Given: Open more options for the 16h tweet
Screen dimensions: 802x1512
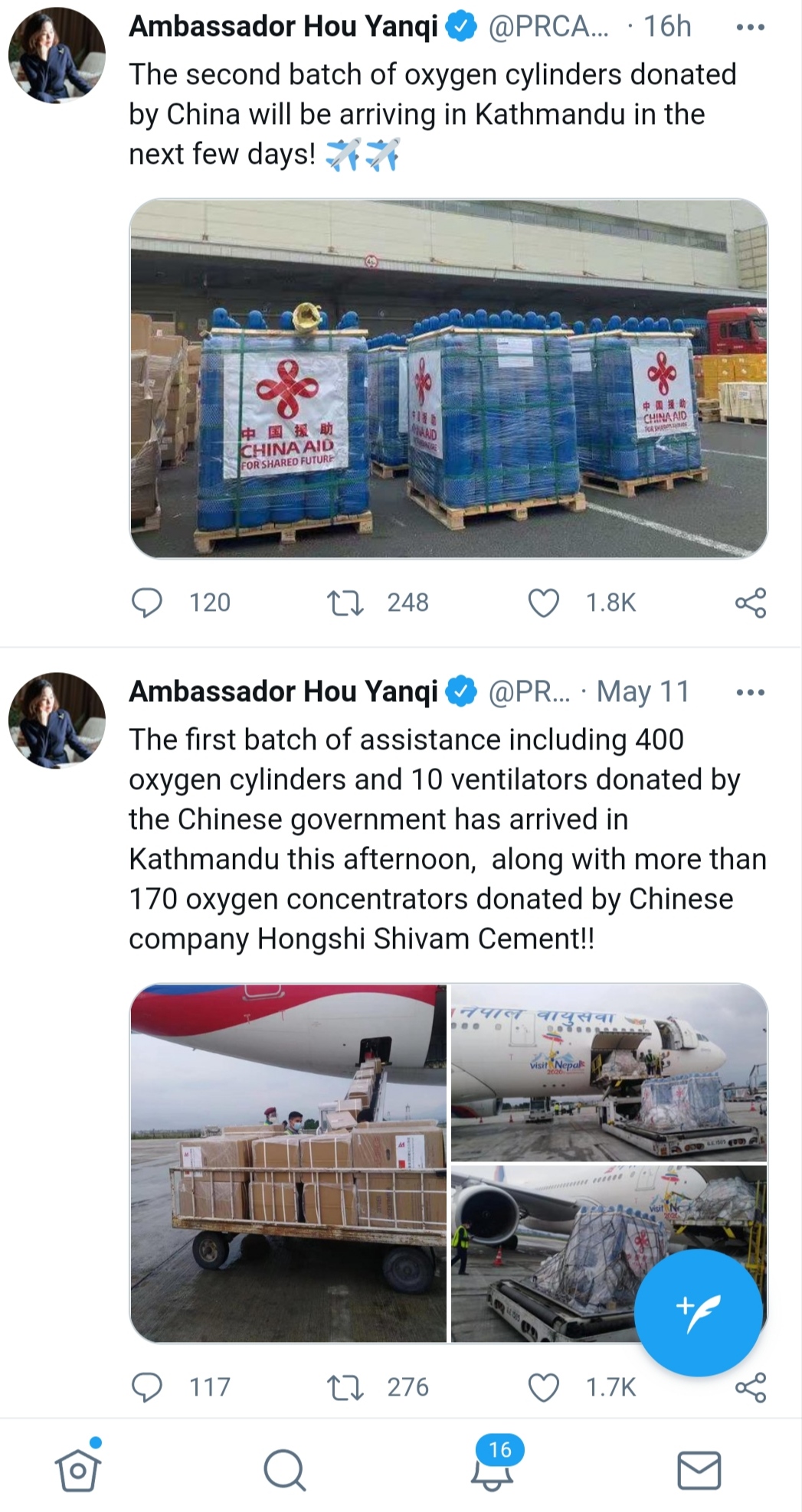Looking at the screenshot, I should [749, 28].
